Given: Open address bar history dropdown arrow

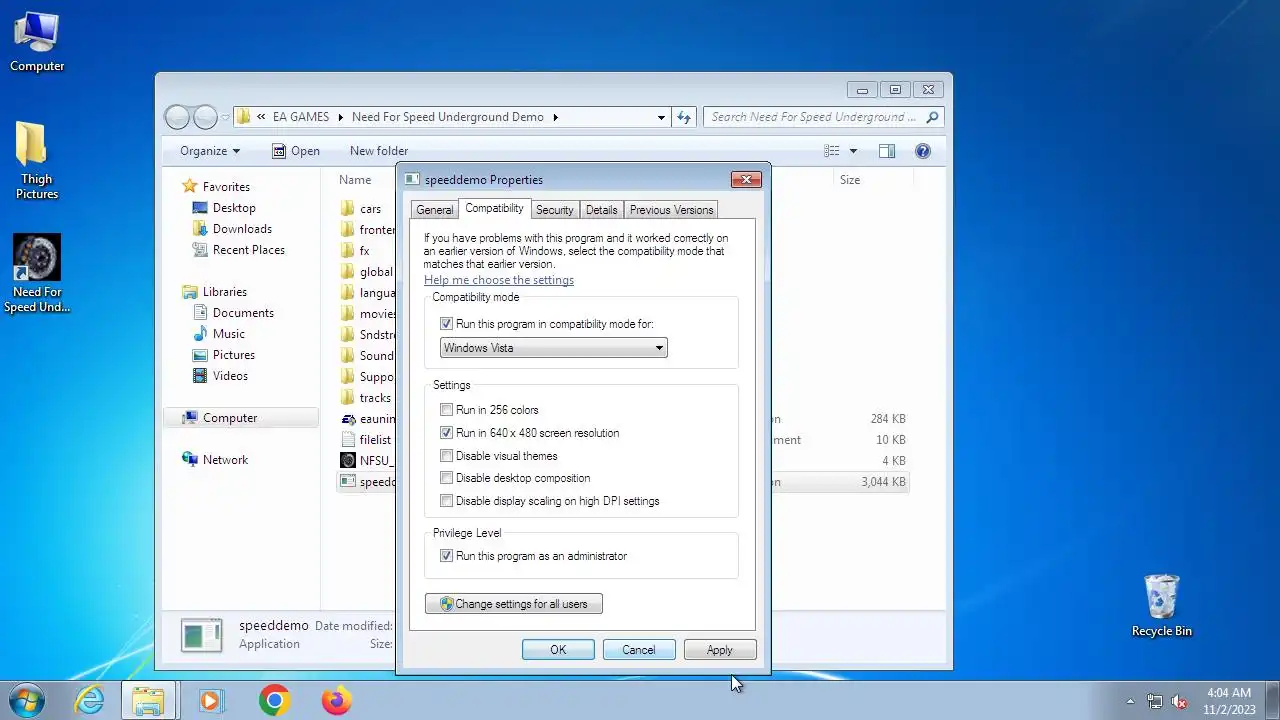Looking at the screenshot, I should click(x=661, y=117).
